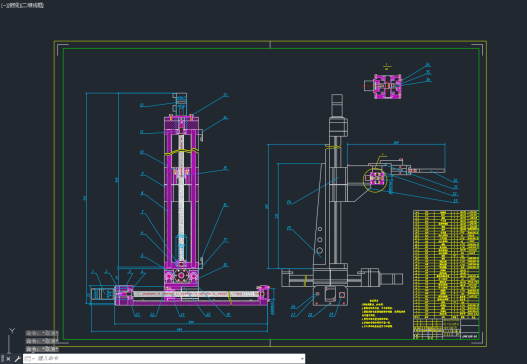Close the command line with the X icon

pos(8,359)
